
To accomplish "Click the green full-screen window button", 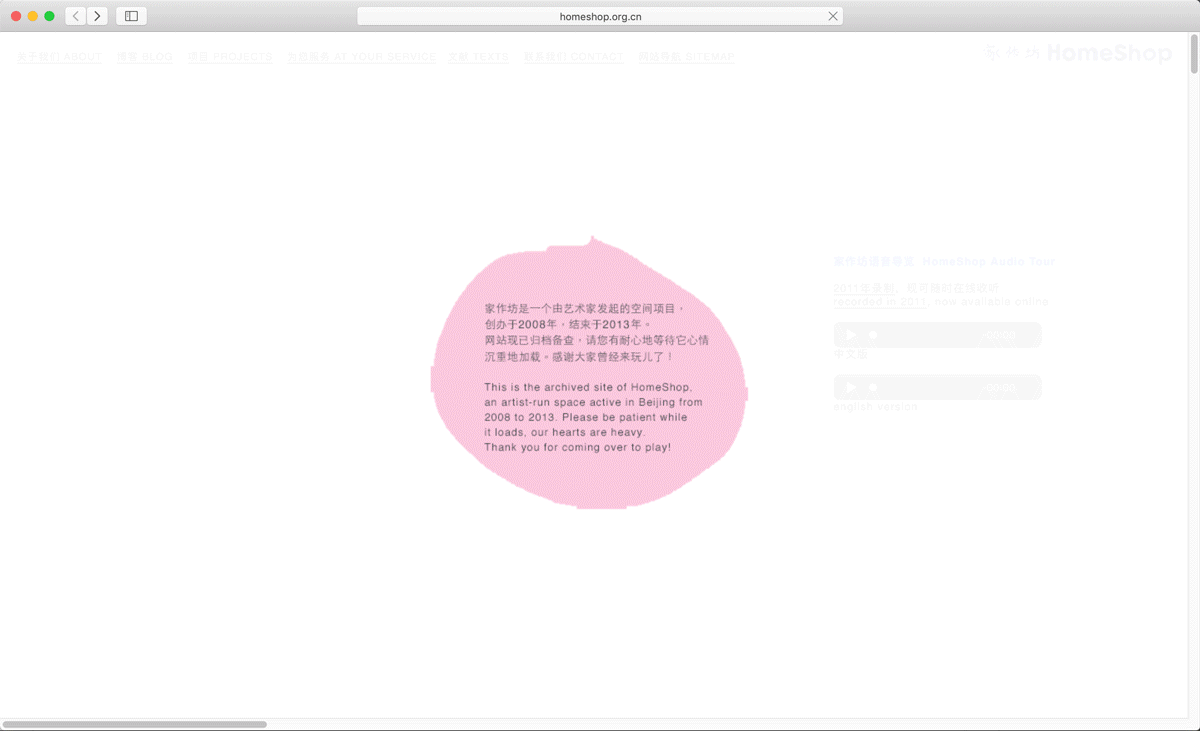I will (x=49, y=16).
